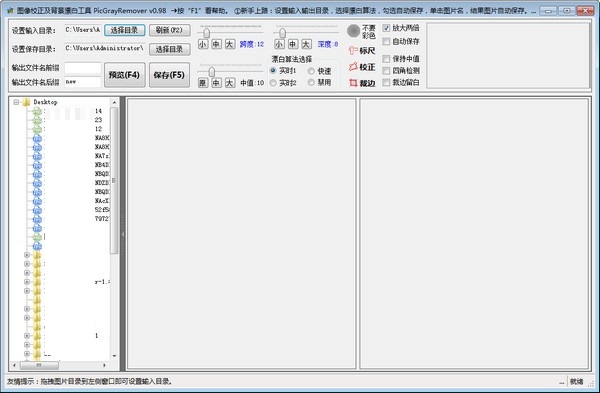Click the tree scrollbar down arrow
600x393 pixels.
pos(114,356)
